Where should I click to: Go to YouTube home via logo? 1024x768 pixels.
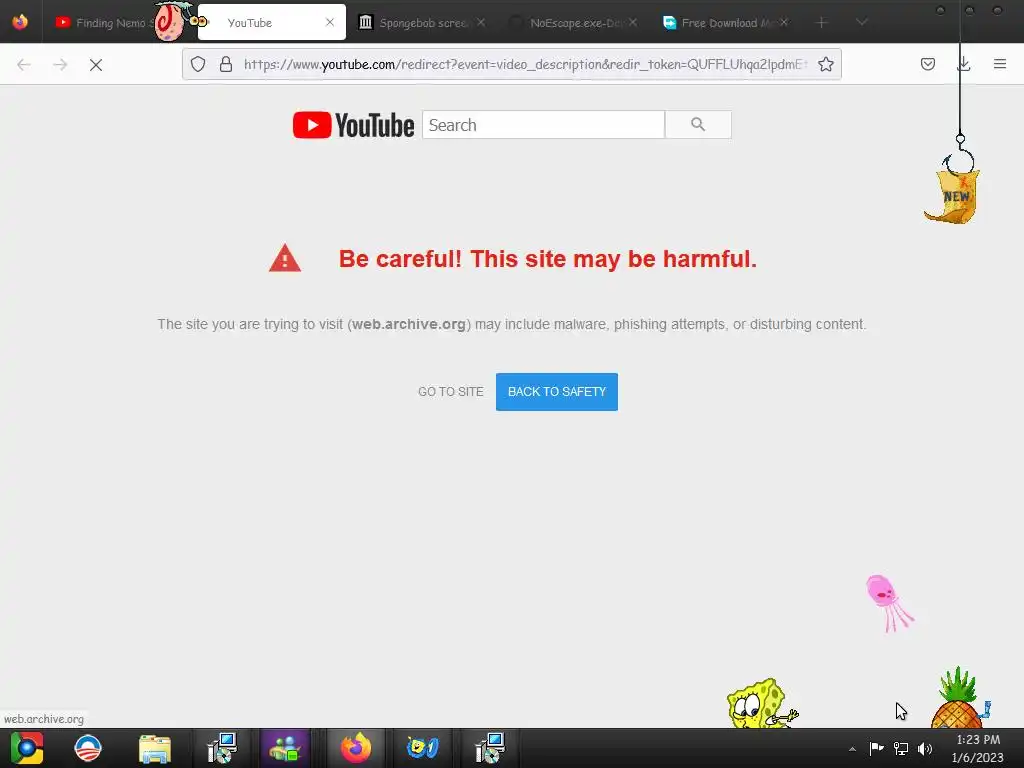pos(353,125)
